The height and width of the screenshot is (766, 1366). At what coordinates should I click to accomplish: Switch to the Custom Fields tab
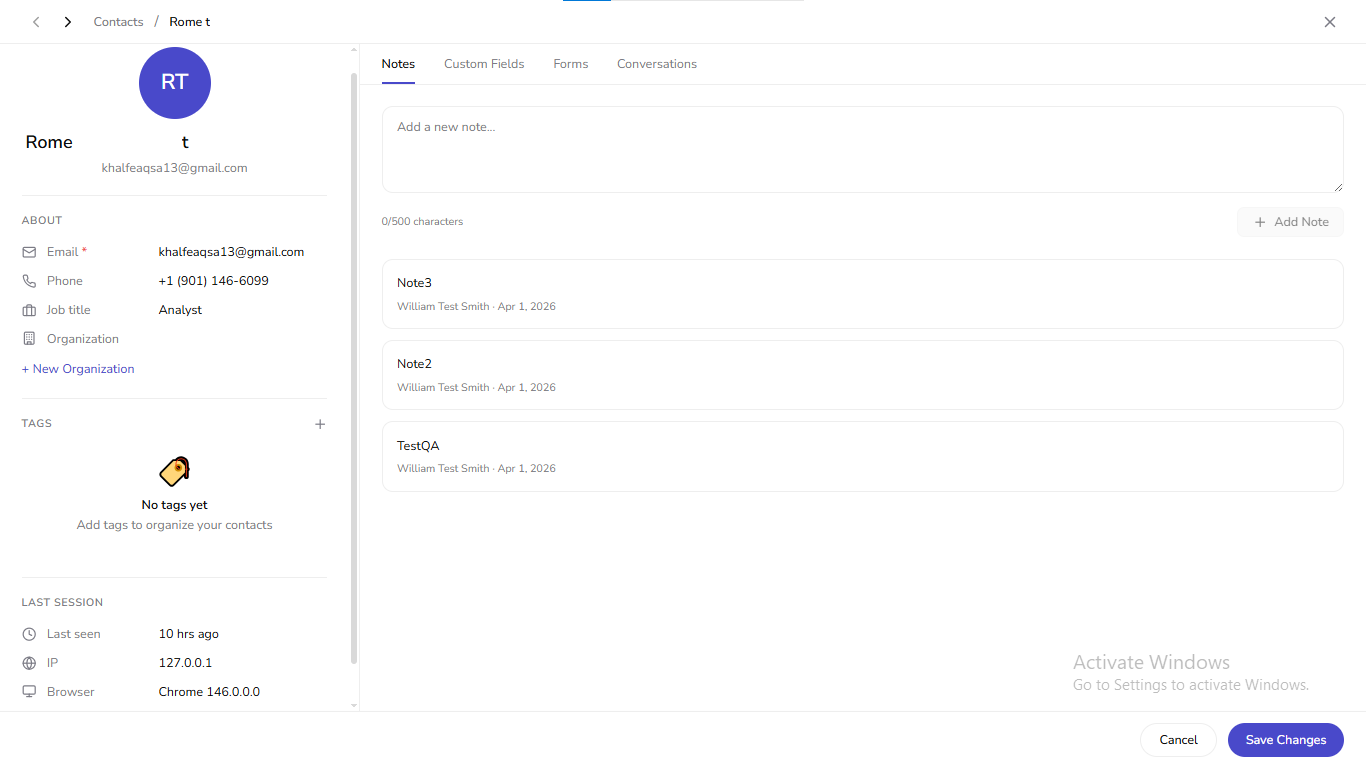coord(484,63)
